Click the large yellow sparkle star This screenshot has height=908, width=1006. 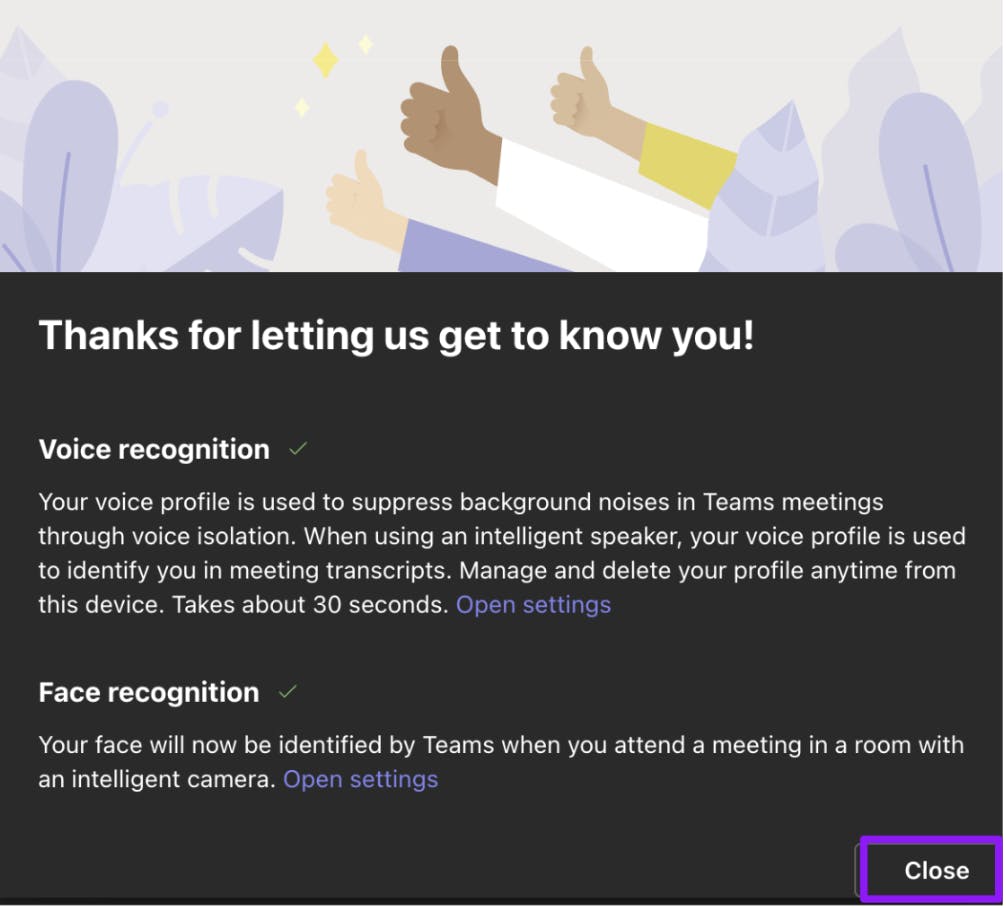325,60
